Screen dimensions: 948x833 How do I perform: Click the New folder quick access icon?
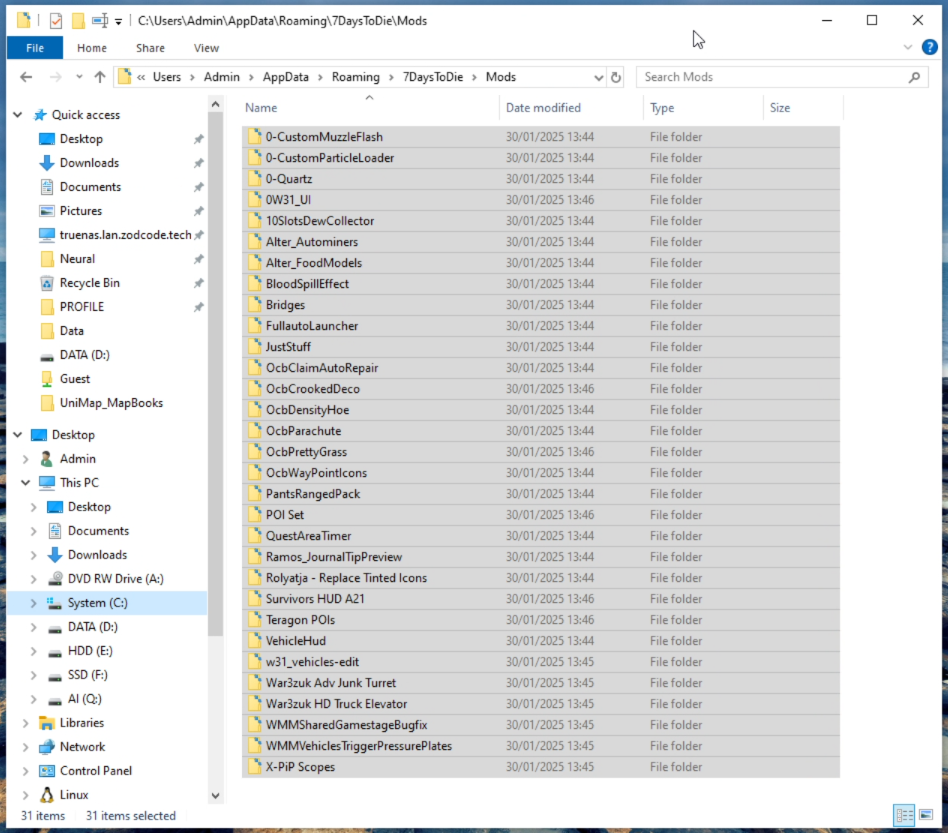tap(78, 21)
